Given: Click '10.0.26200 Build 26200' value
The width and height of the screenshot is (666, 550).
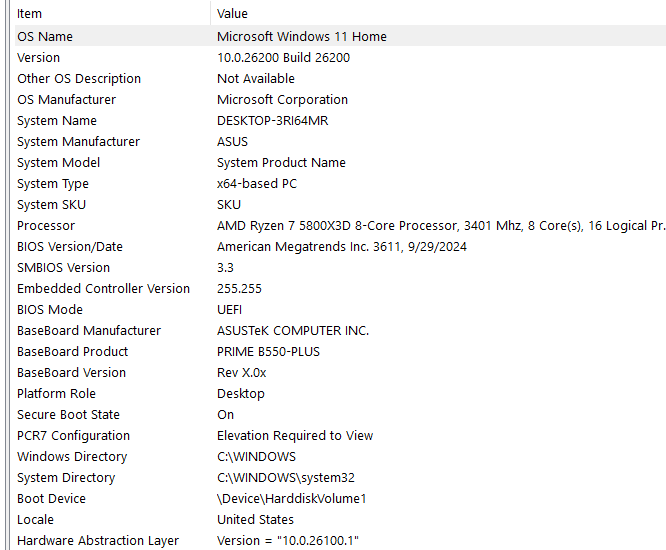Looking at the screenshot, I should click(283, 58).
